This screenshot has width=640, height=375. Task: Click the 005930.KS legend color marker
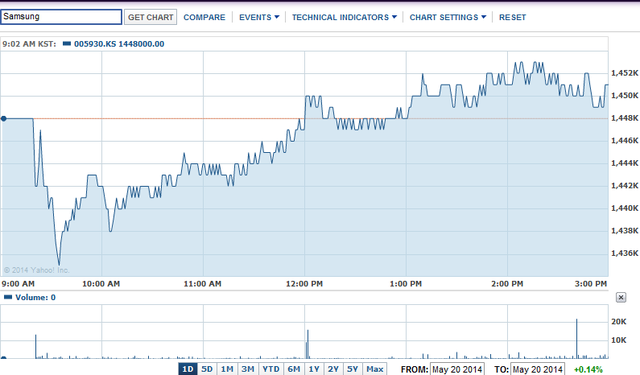pyautogui.click(x=67, y=44)
